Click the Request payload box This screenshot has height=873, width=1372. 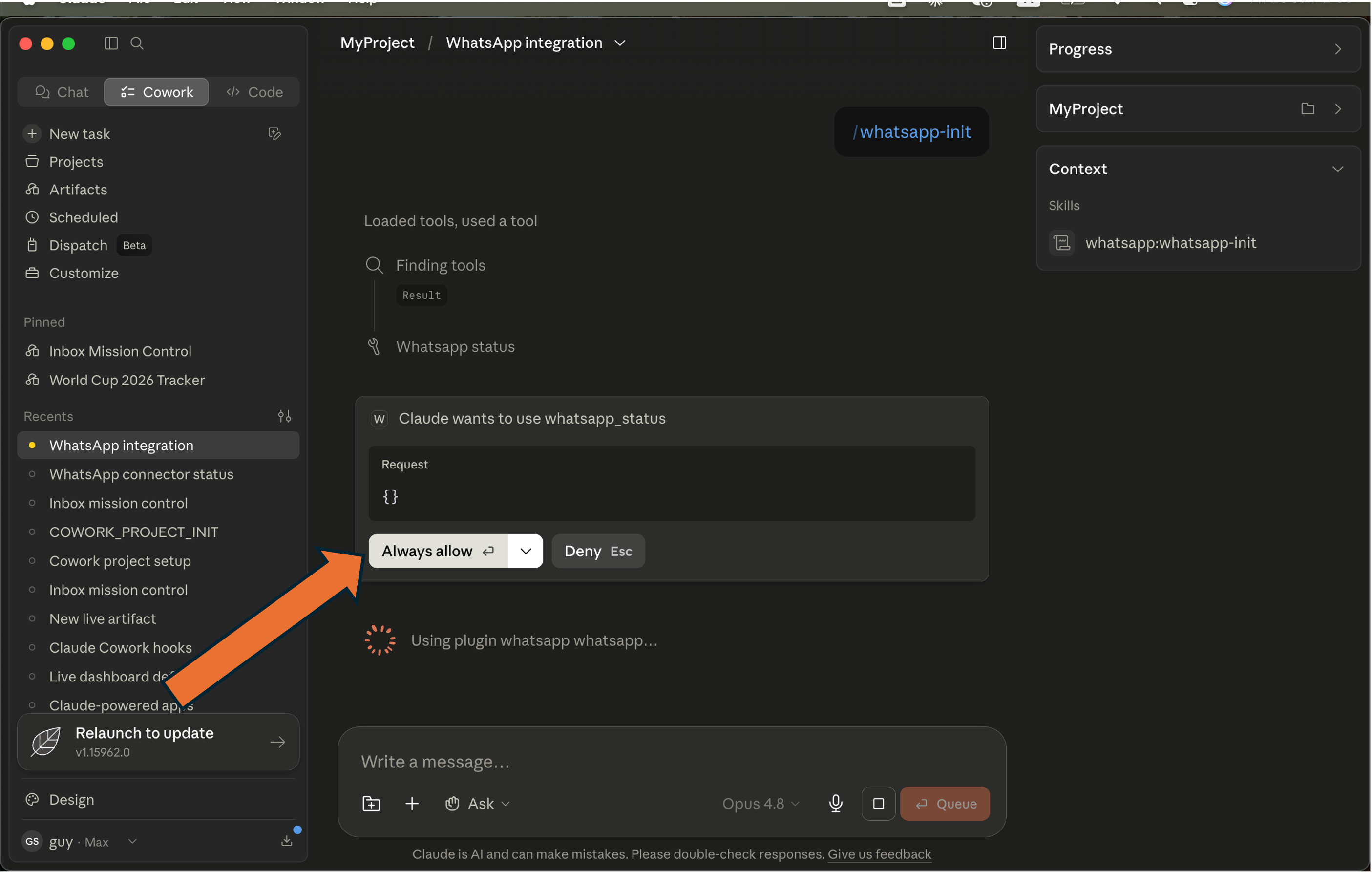(672, 483)
